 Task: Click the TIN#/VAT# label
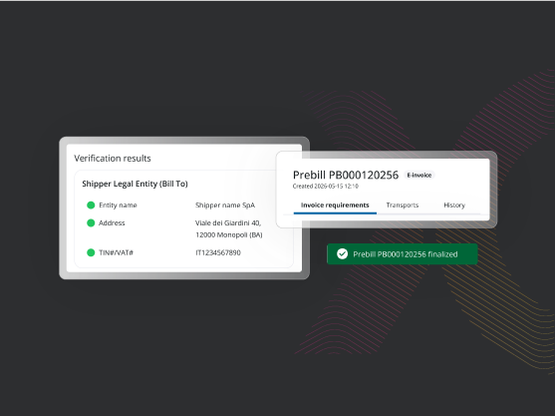tap(116, 252)
